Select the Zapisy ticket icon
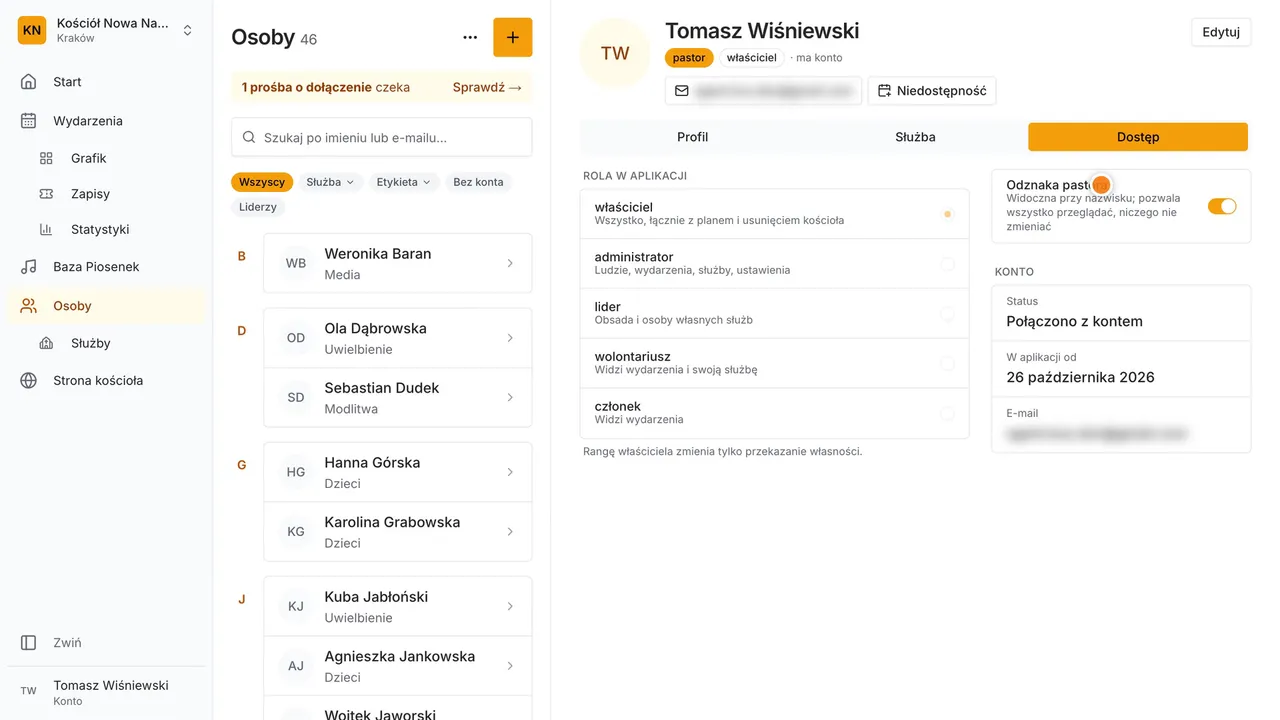Viewport: 1280px width, 720px height. pos(46,194)
